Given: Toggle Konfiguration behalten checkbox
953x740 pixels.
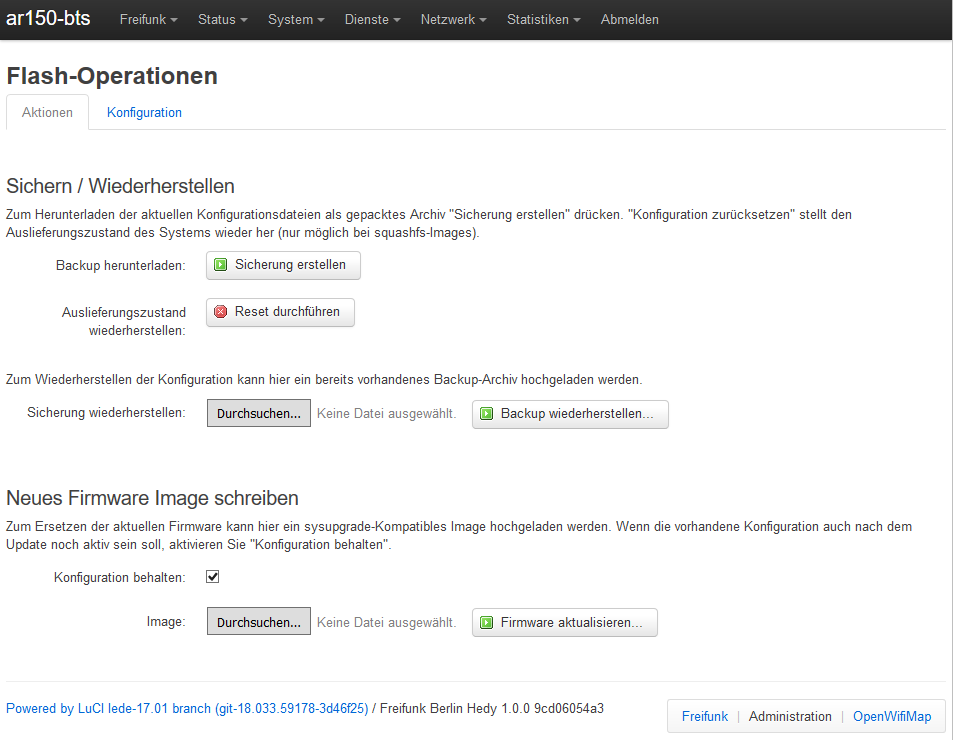Looking at the screenshot, I should [212, 577].
